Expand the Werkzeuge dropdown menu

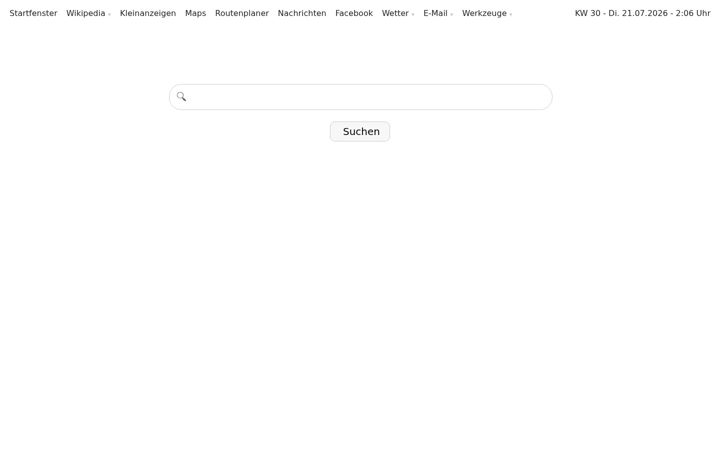tap(487, 13)
